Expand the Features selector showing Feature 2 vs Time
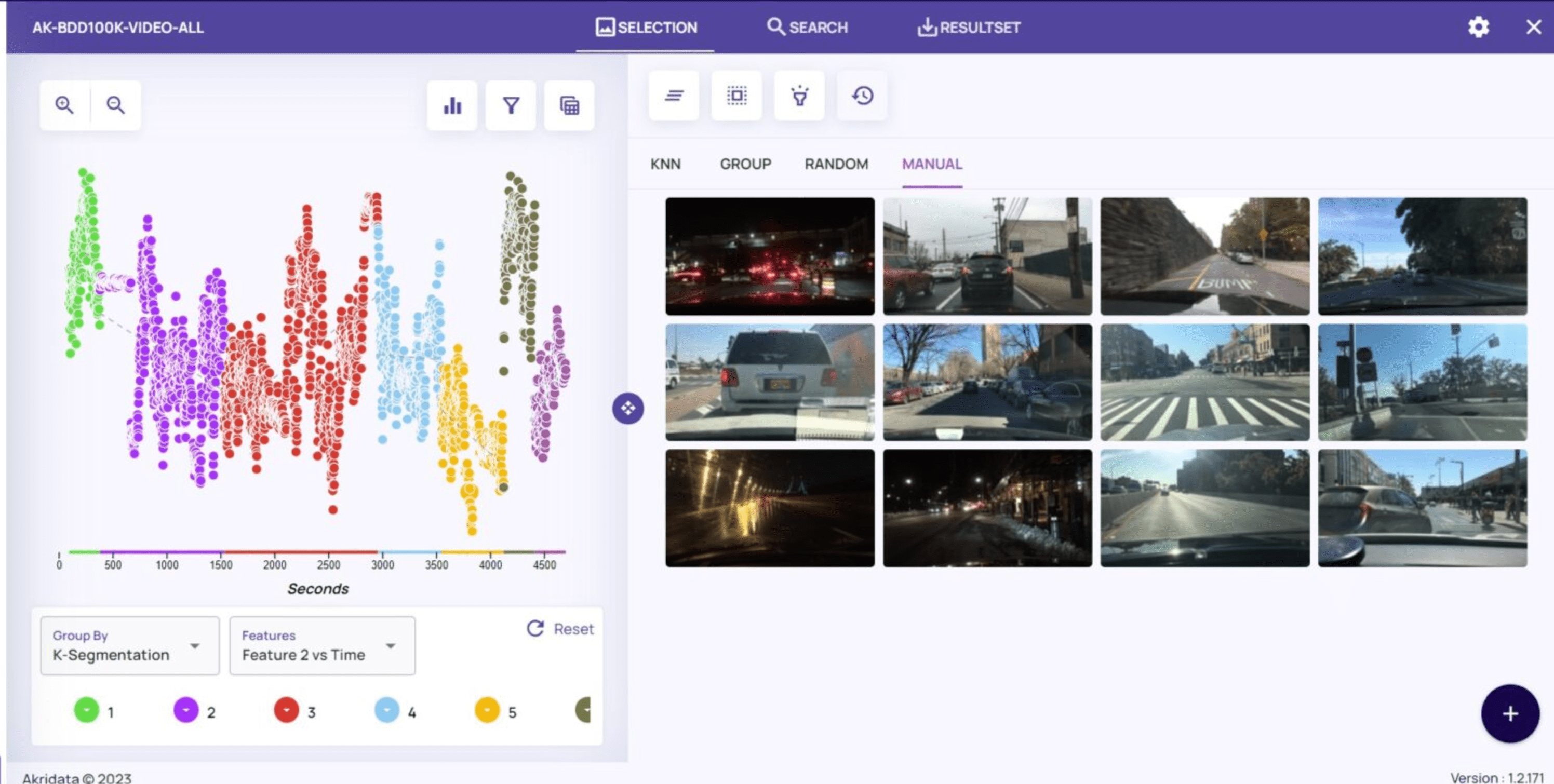The height and width of the screenshot is (784, 1554). pyautogui.click(x=322, y=646)
